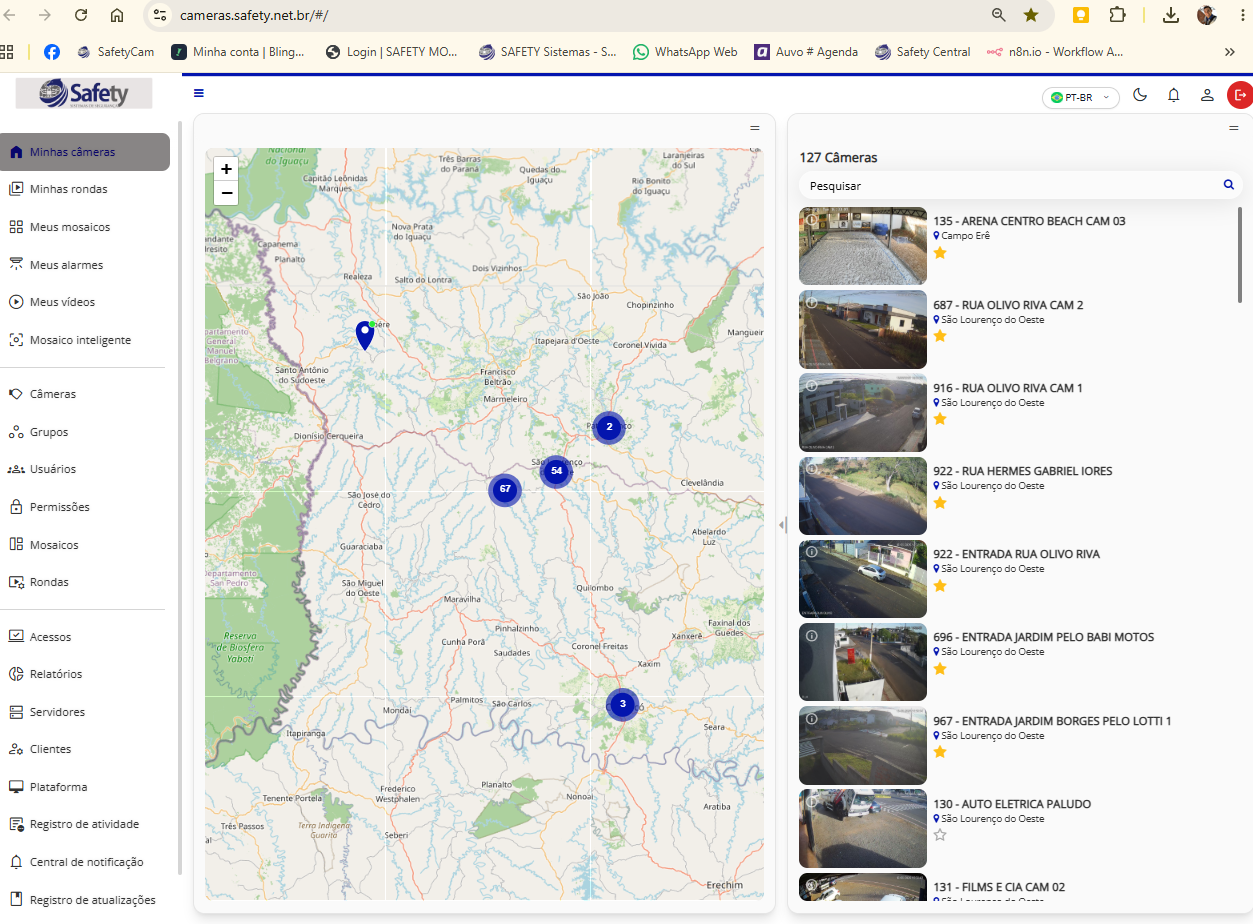Click the 67 cameras cluster marker
Viewport: 1253px width, 924px height.
click(505, 490)
